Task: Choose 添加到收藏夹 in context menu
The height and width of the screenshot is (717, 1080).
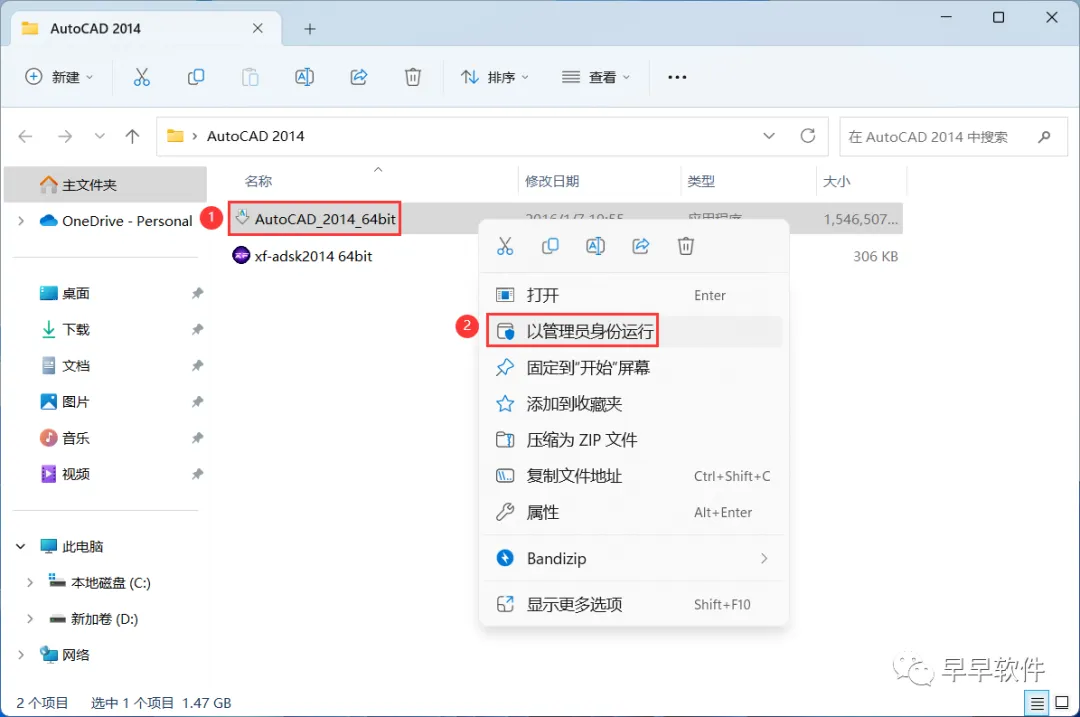Action: click(634, 404)
